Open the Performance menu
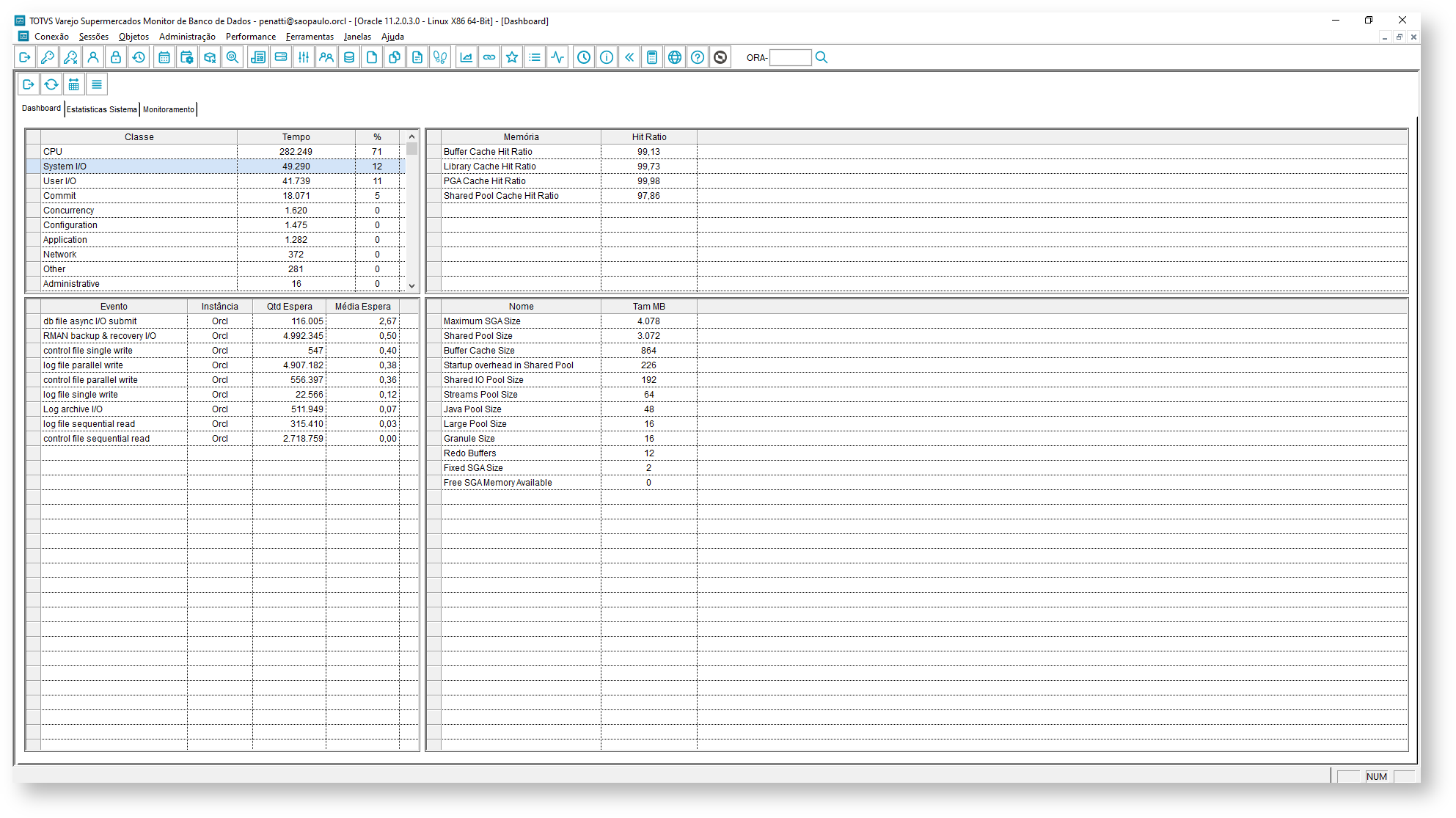 (x=251, y=37)
